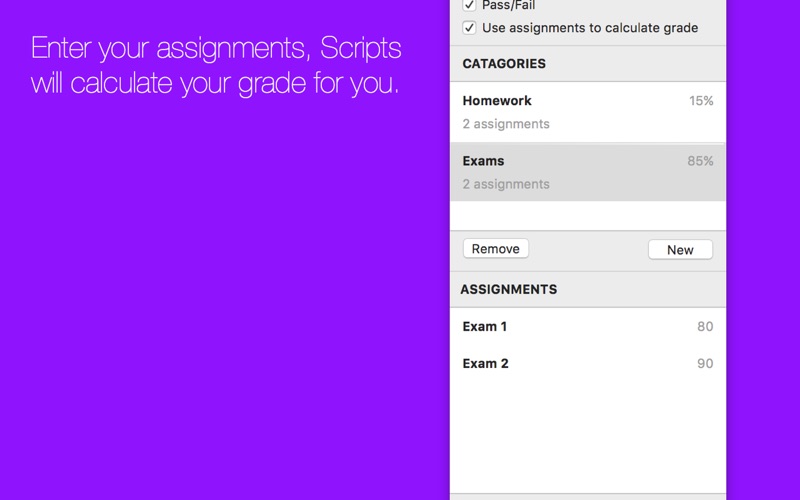This screenshot has width=800, height=500.
Task: Uncheck Use assignments to calculate grade
Action: [469, 28]
